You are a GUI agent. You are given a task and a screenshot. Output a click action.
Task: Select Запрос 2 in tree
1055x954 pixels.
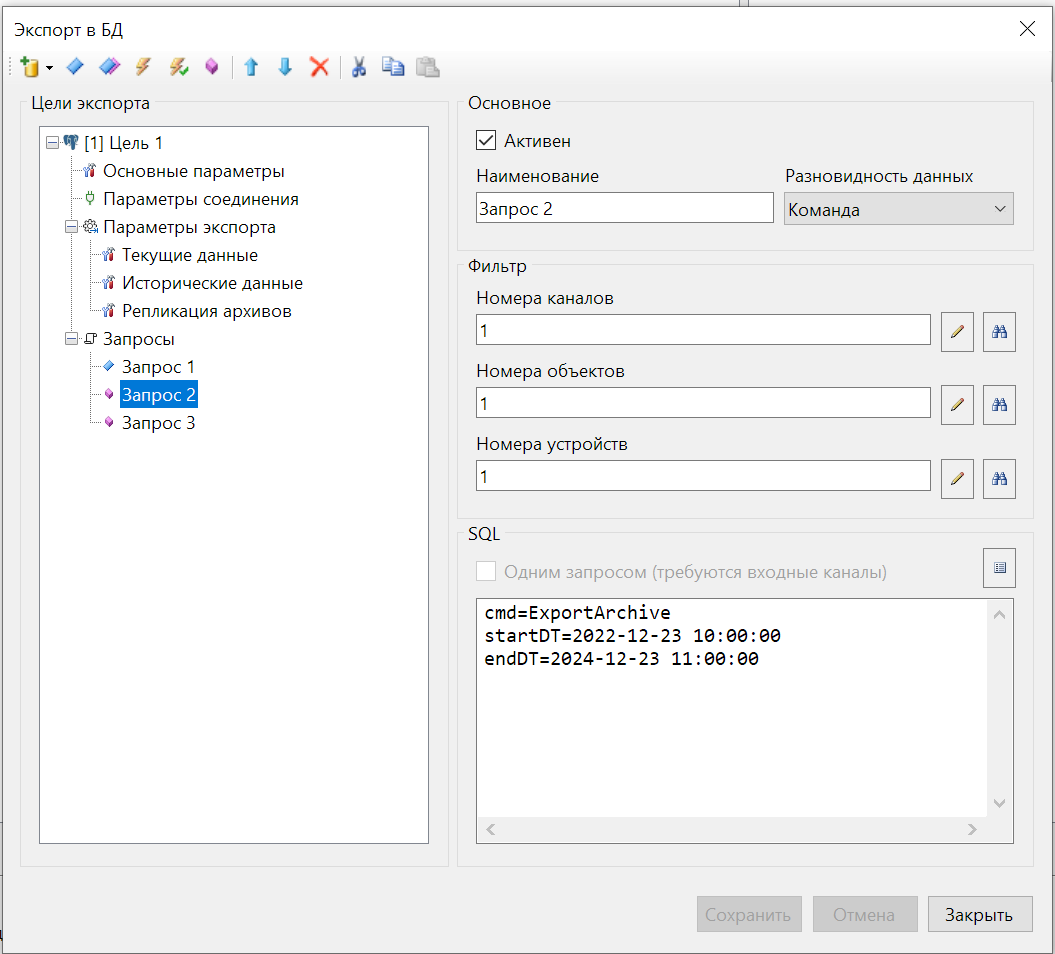(x=158, y=394)
